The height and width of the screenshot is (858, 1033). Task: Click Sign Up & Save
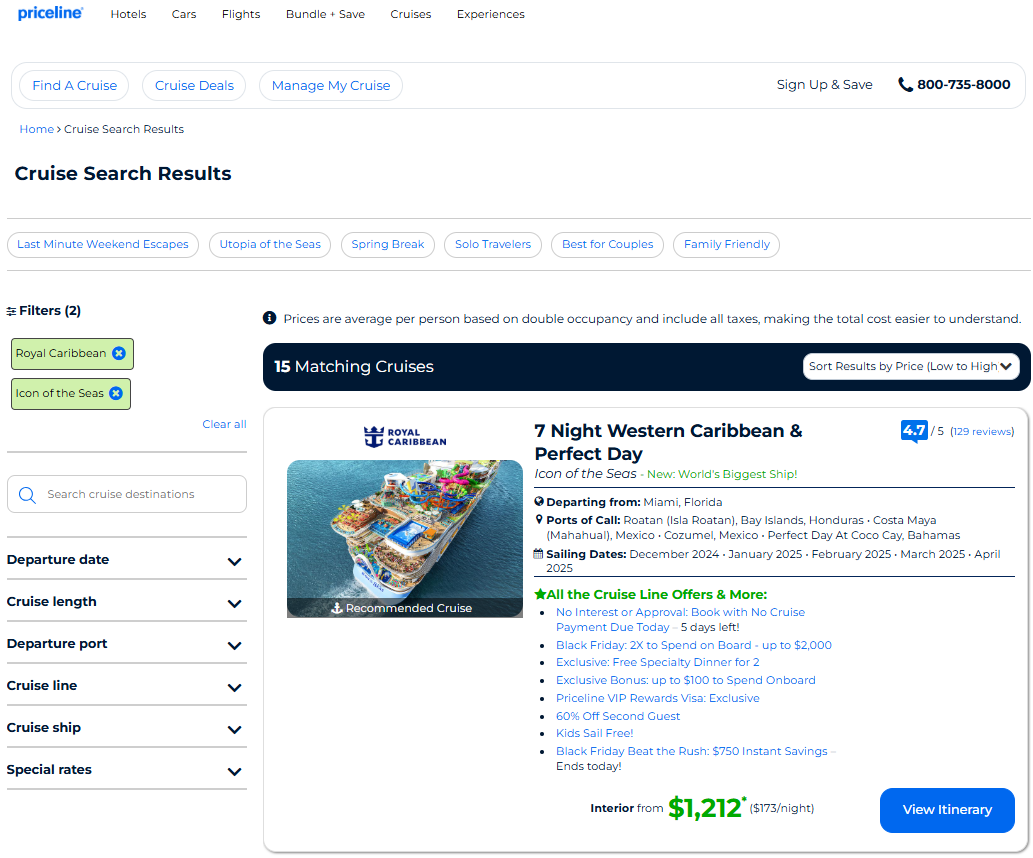click(824, 84)
